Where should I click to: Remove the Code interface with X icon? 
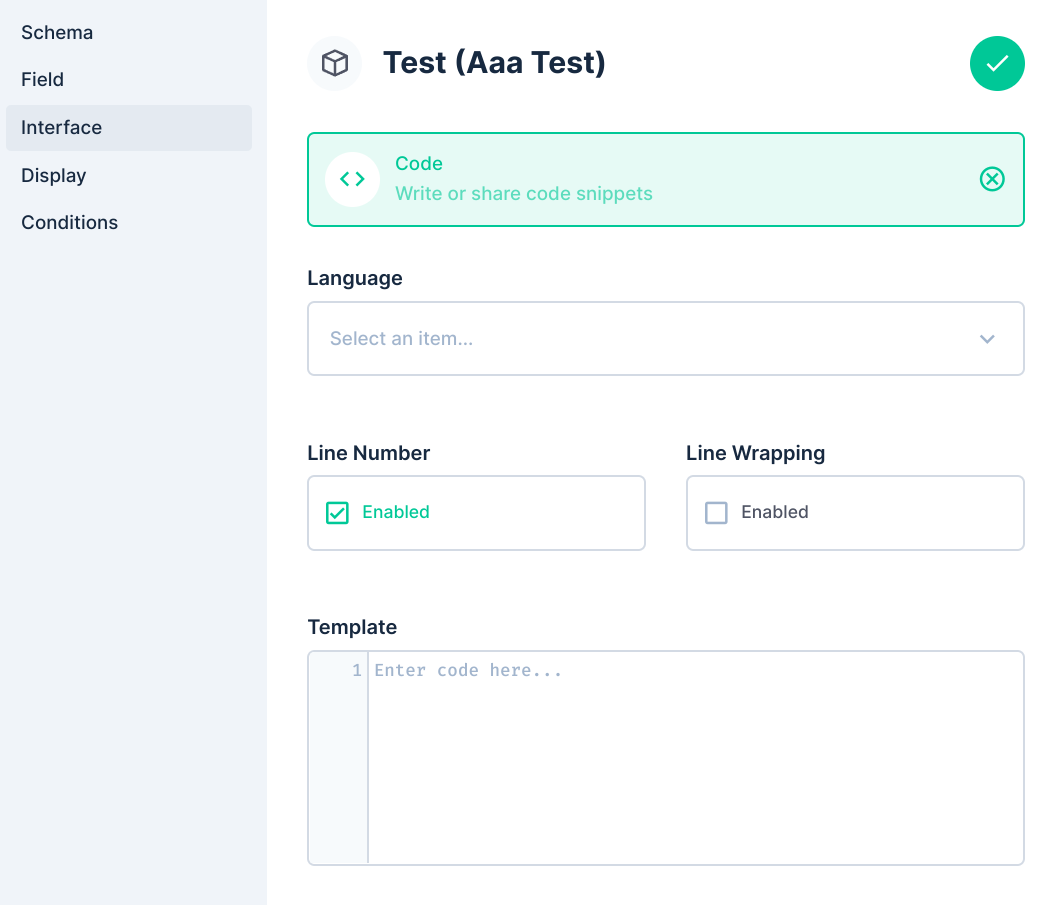tap(992, 179)
